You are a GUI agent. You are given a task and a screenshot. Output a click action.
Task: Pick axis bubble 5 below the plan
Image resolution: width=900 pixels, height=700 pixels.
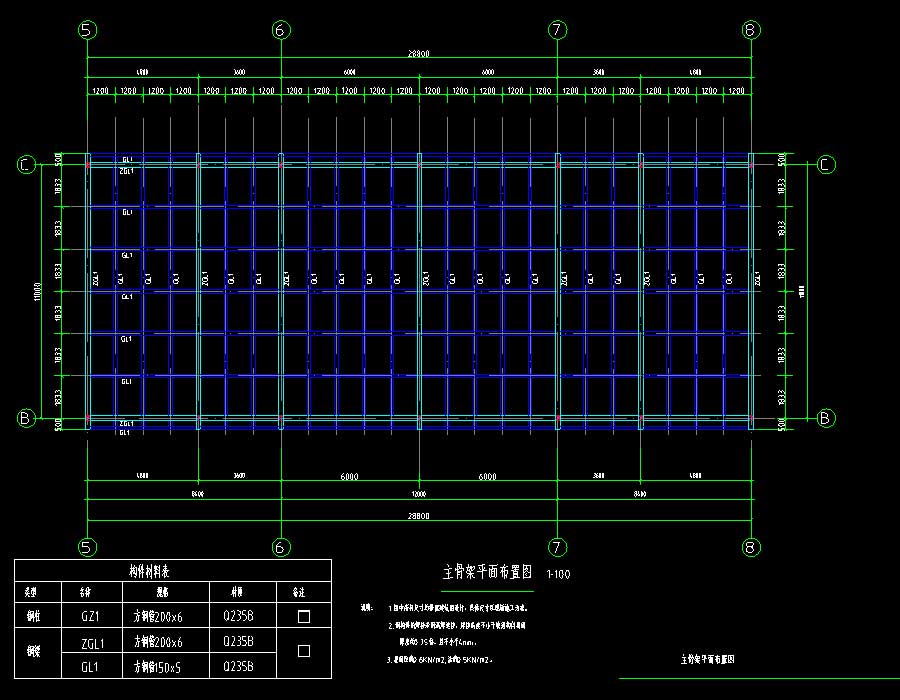click(87, 547)
